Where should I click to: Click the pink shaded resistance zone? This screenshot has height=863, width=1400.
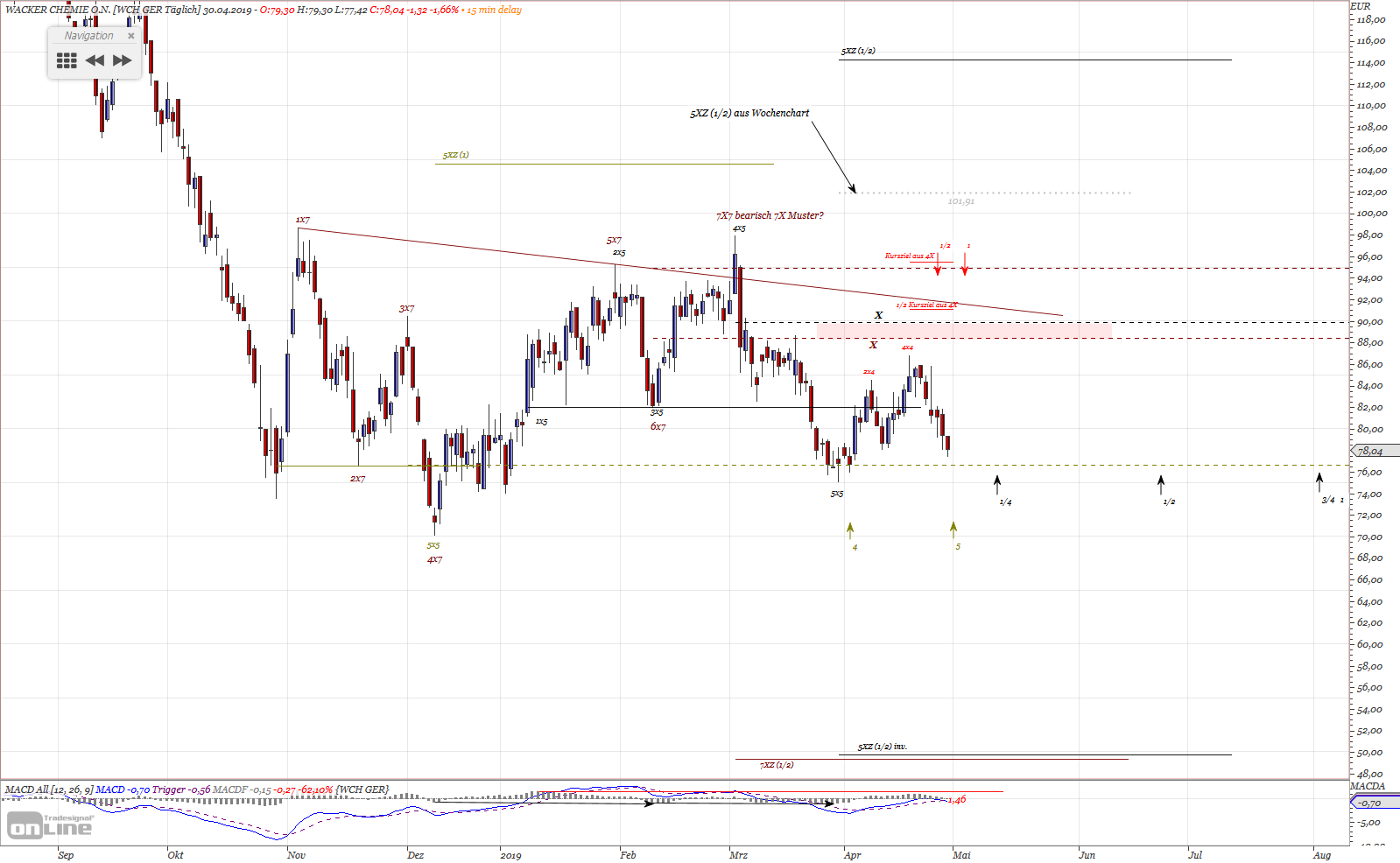click(x=964, y=330)
